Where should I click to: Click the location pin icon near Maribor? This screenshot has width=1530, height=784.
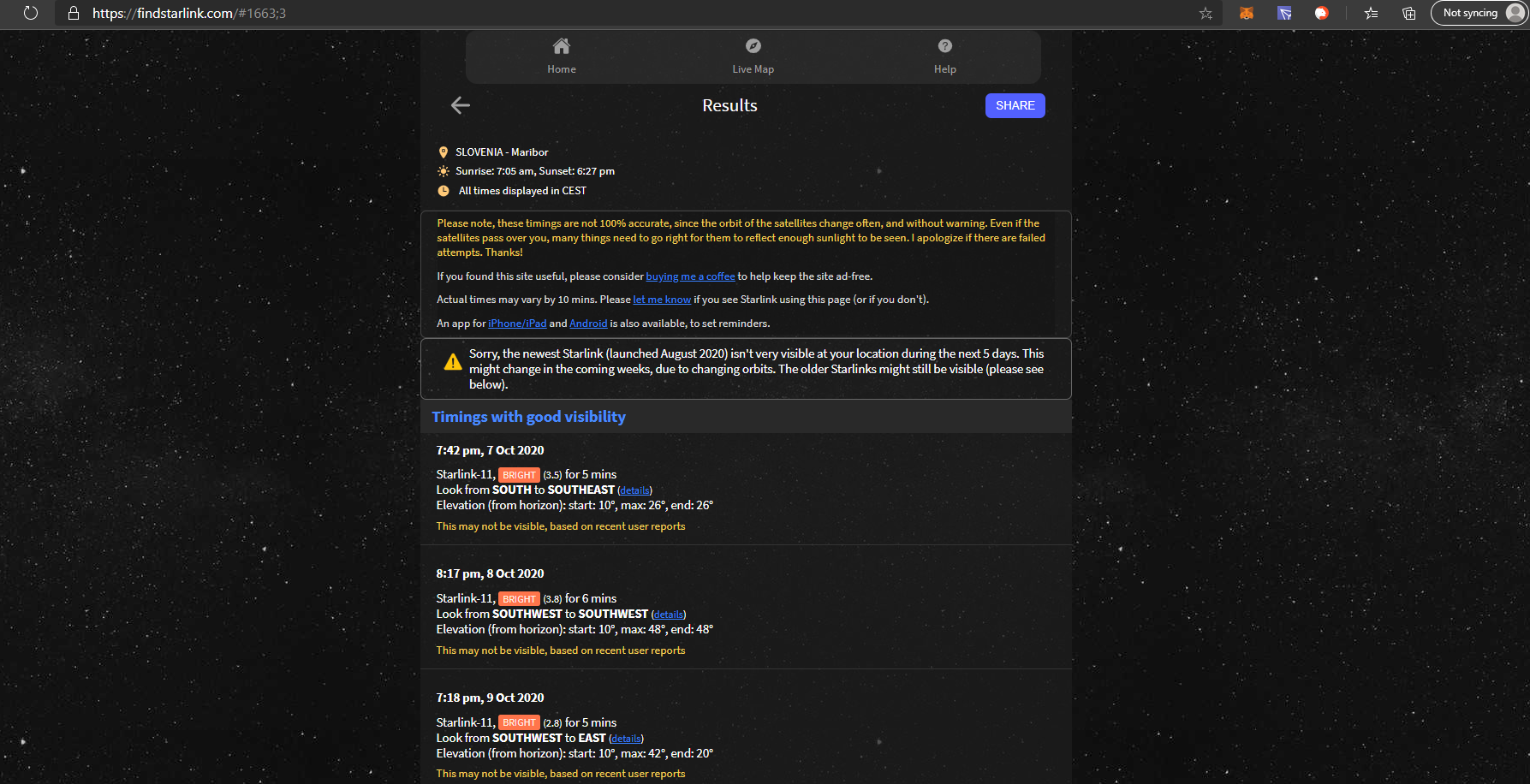(x=444, y=152)
